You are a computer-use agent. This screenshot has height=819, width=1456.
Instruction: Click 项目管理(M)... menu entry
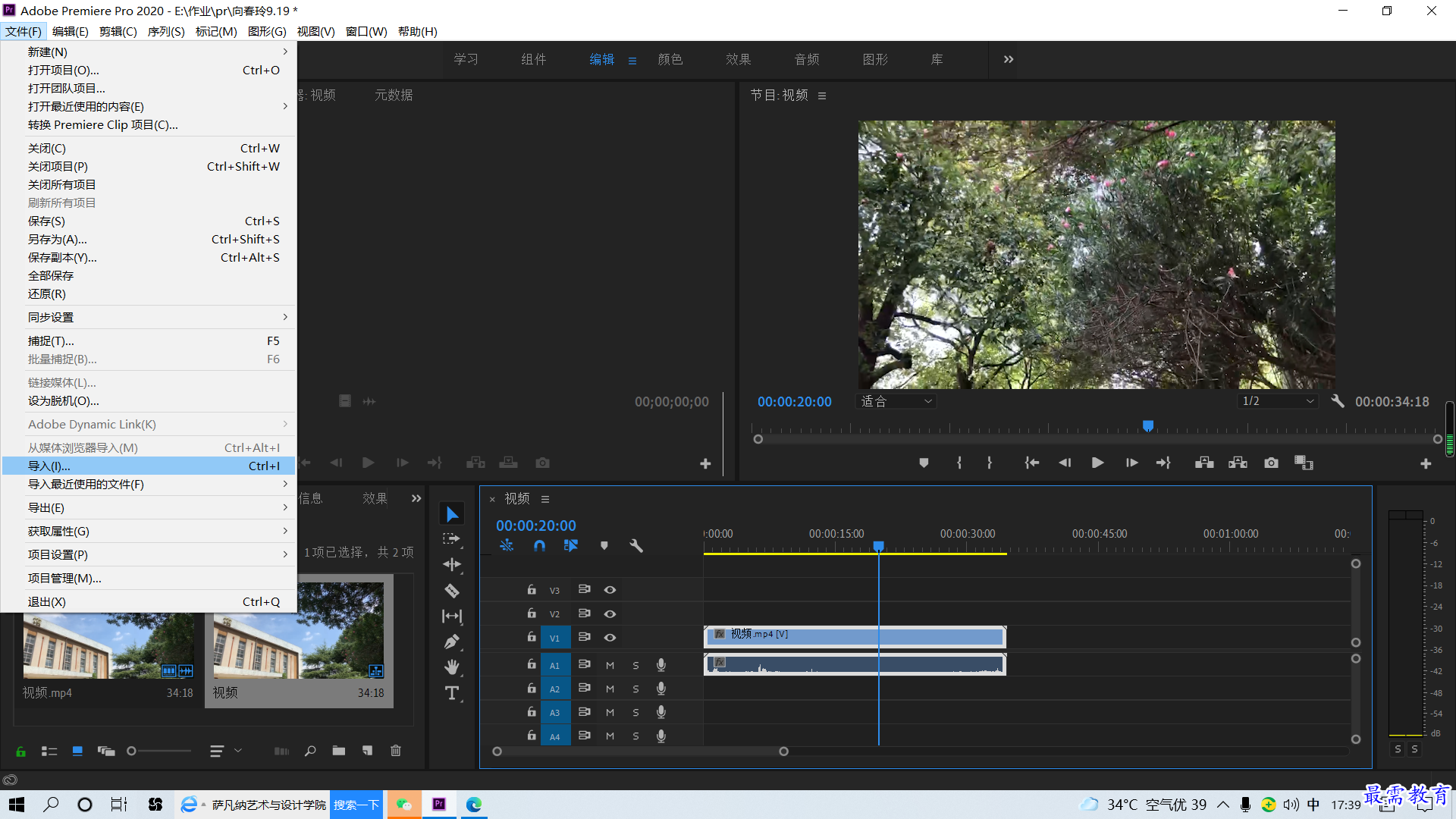(149, 578)
